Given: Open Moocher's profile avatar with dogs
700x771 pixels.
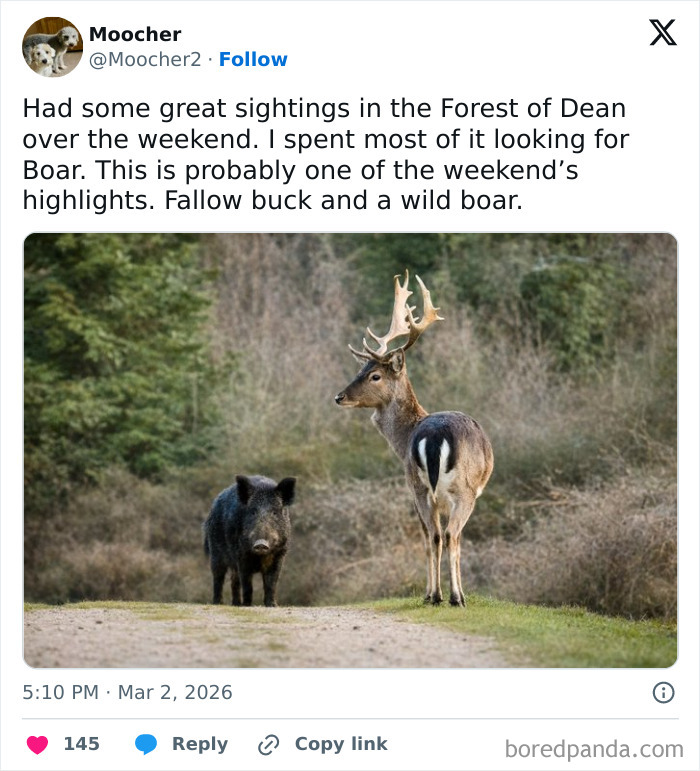Looking at the screenshot, I should 53,47.
